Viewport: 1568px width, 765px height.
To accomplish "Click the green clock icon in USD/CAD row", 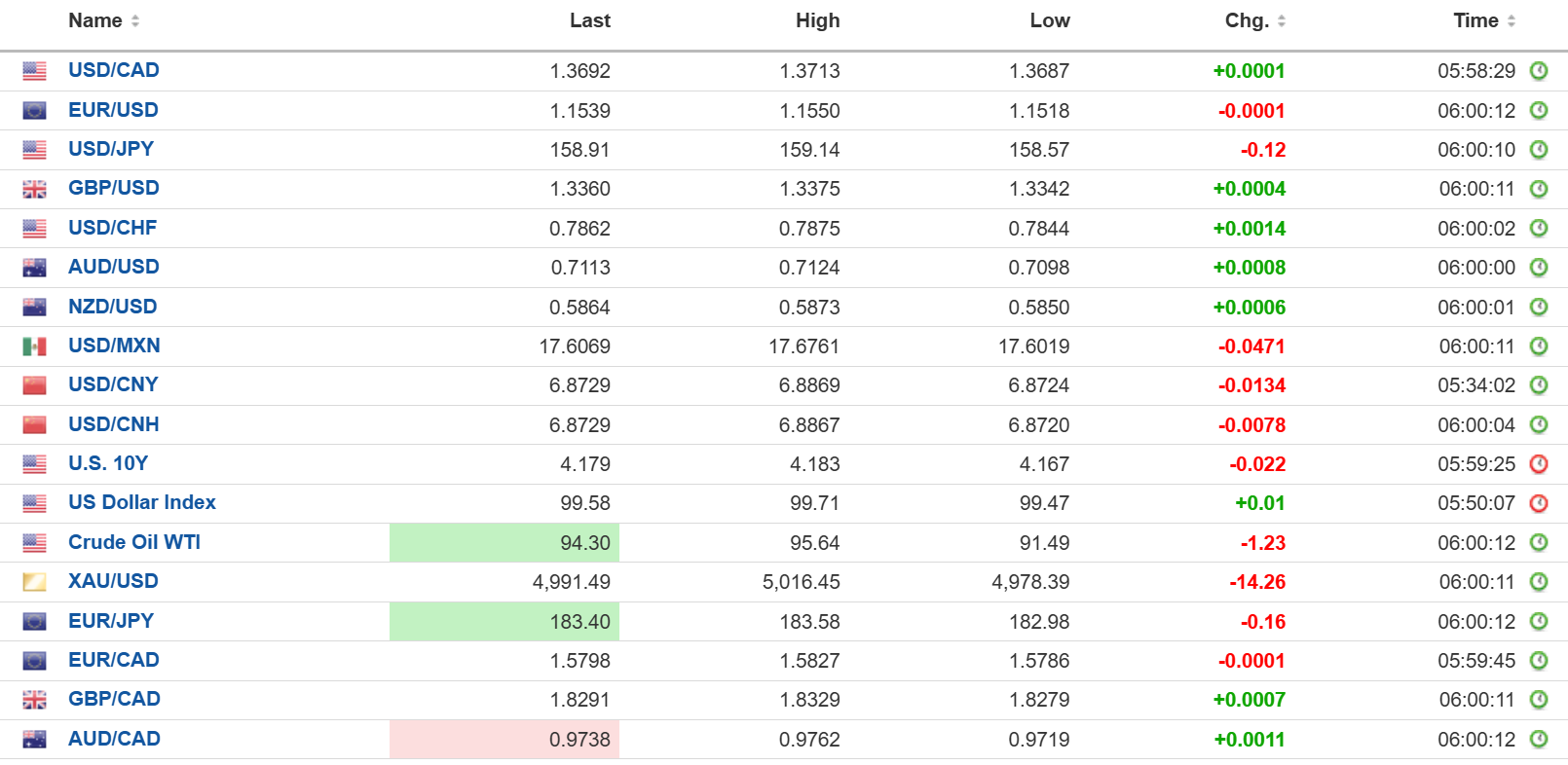I will pos(1539,71).
